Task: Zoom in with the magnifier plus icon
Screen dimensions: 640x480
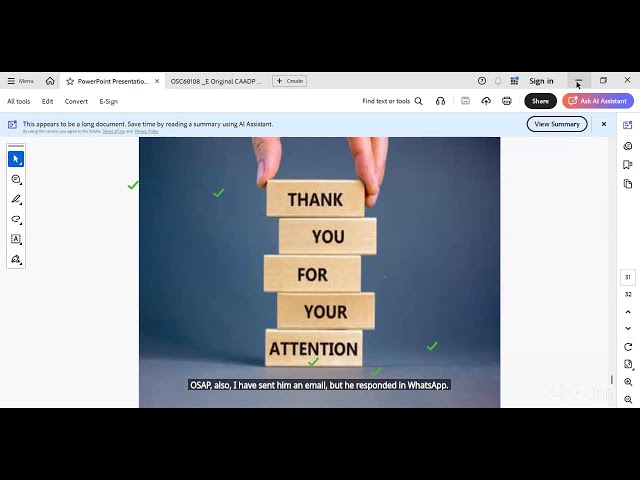Action: pos(628,382)
